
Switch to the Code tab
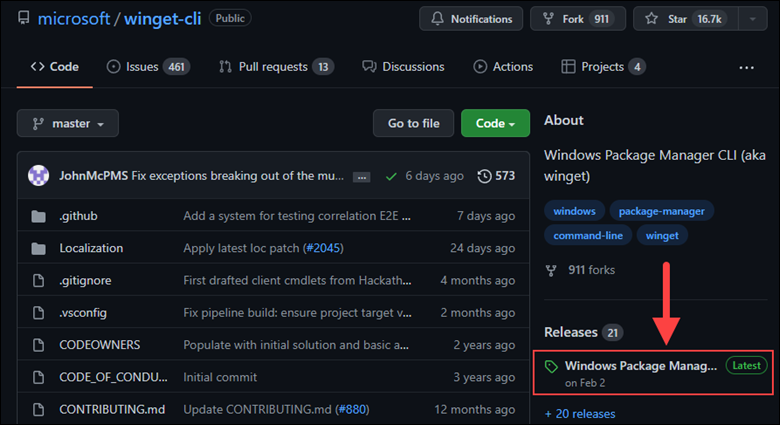pos(55,67)
